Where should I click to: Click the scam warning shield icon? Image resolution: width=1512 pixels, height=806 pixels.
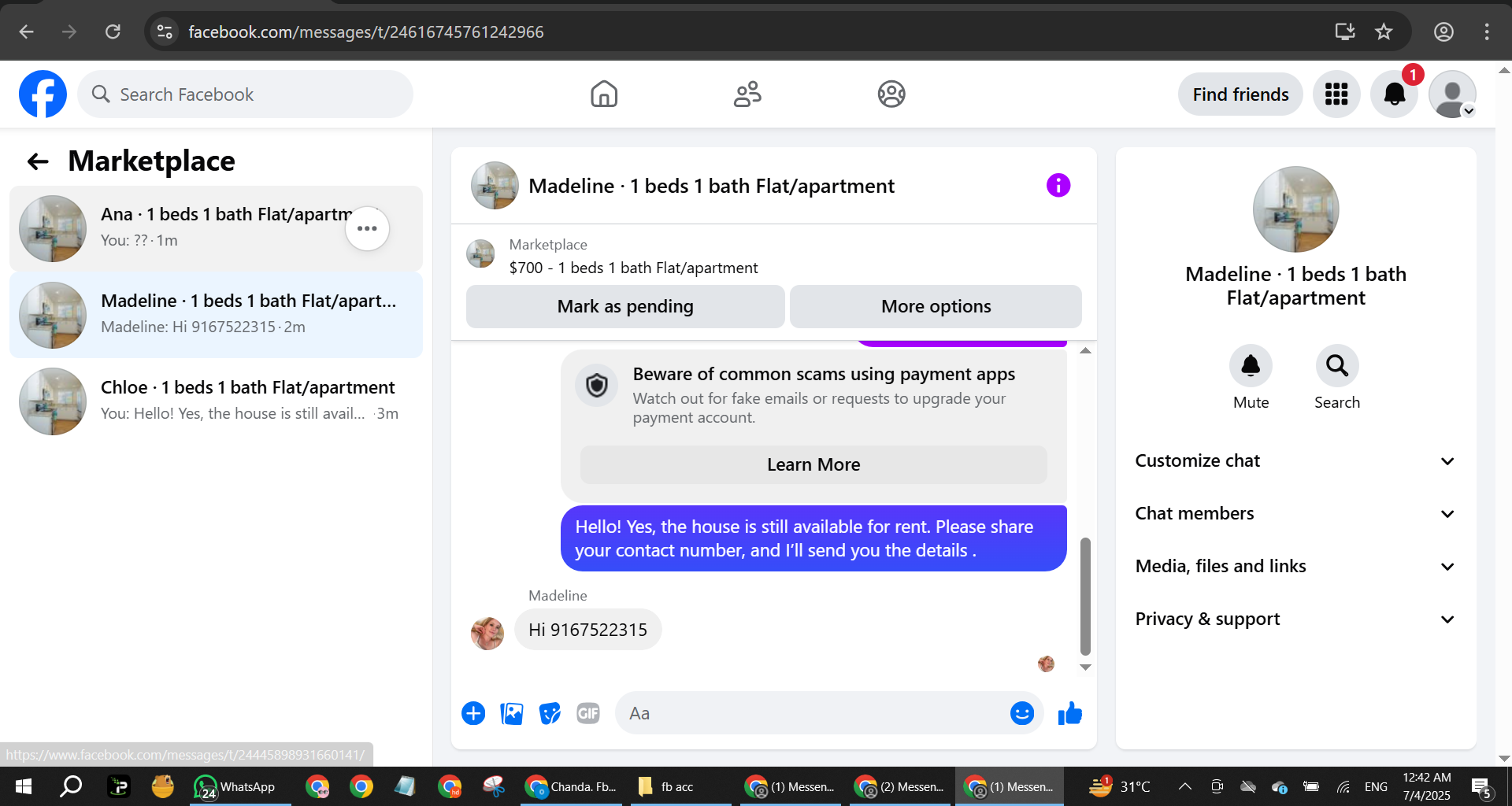[597, 386]
